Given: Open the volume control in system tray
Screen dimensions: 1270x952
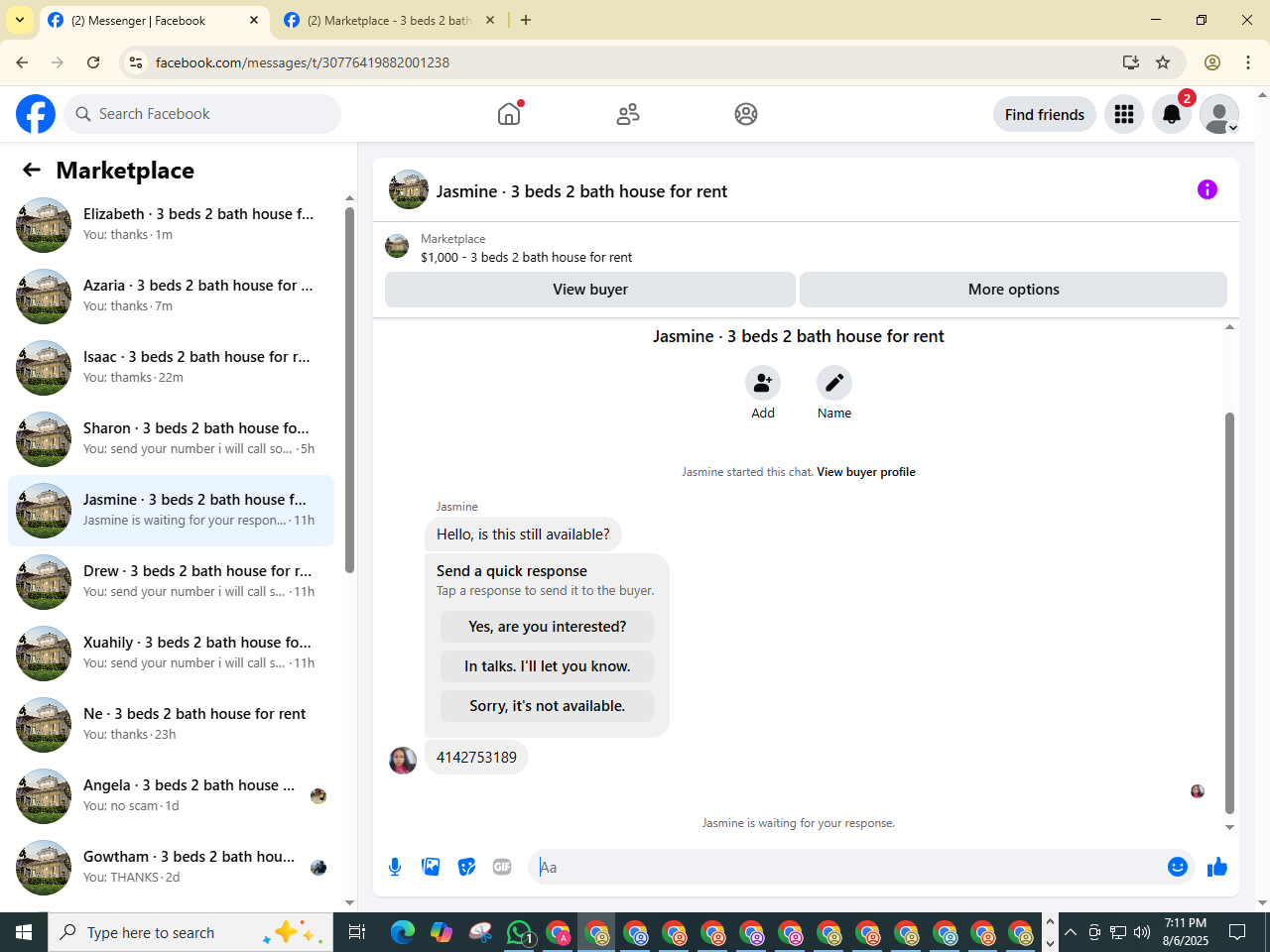Looking at the screenshot, I should (x=1142, y=932).
